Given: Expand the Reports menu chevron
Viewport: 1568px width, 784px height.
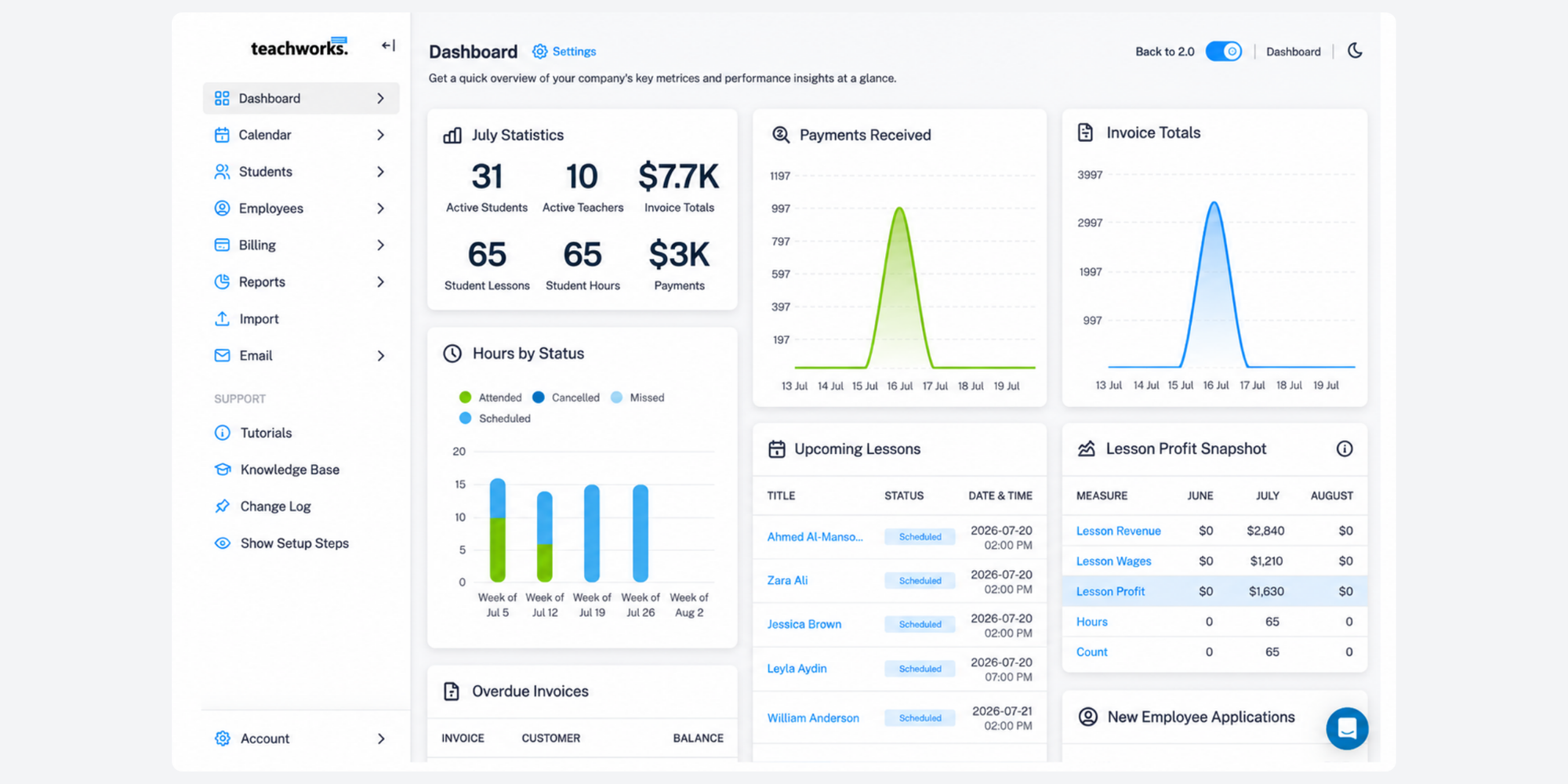Looking at the screenshot, I should pos(380,281).
